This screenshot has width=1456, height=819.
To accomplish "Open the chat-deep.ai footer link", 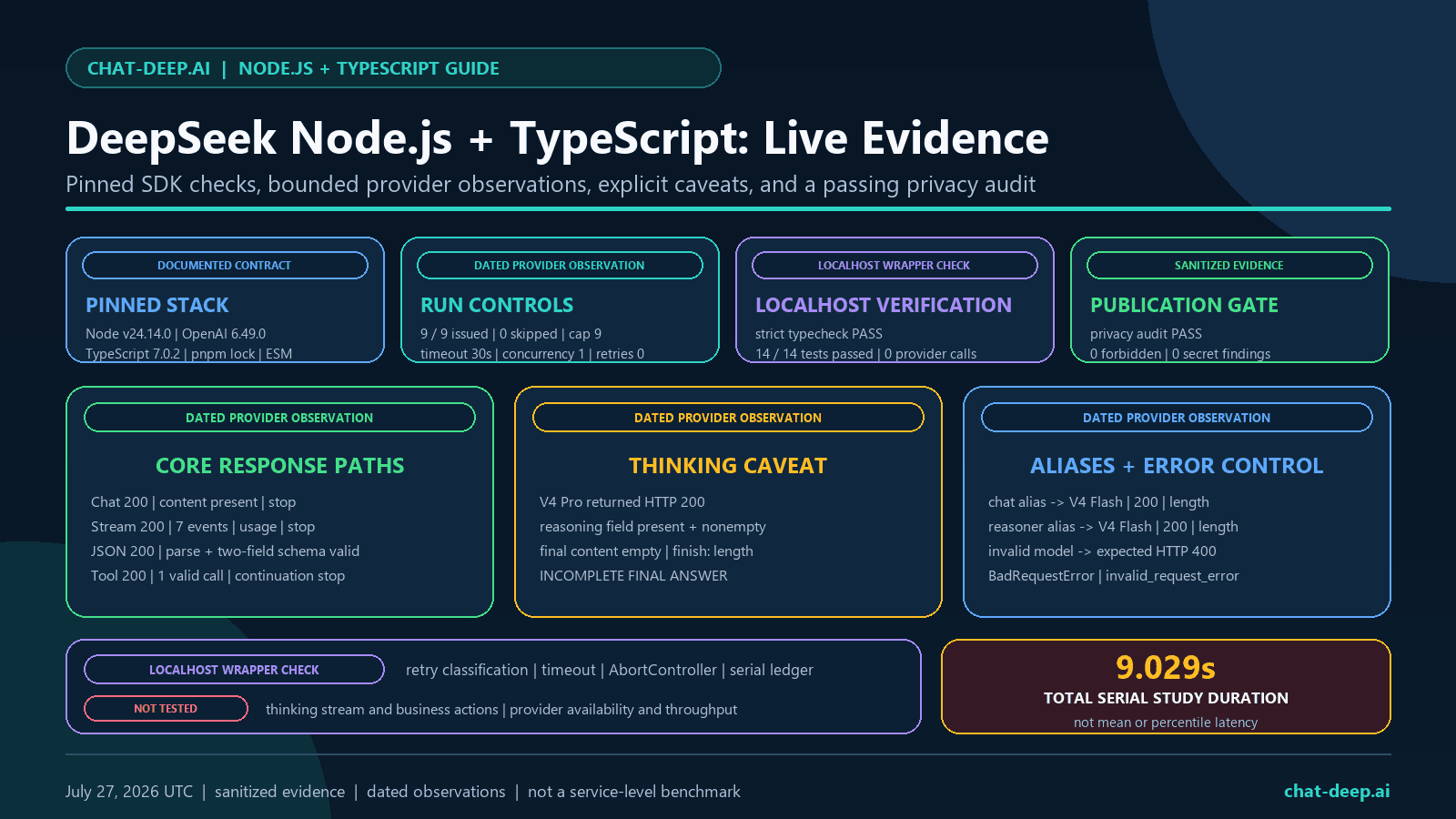I will pos(1337,792).
